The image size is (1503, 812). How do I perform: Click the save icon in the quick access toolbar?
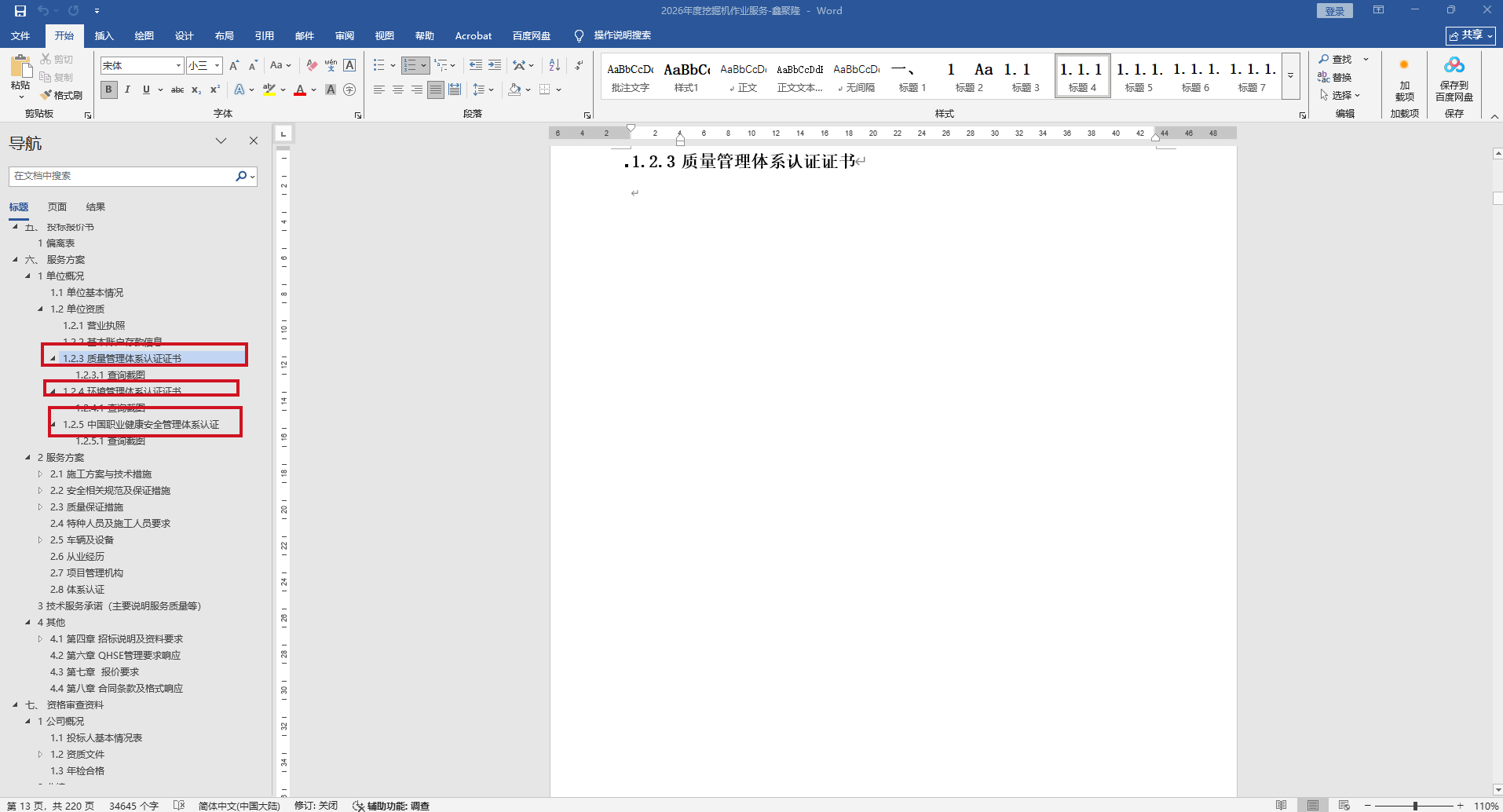click(x=20, y=11)
